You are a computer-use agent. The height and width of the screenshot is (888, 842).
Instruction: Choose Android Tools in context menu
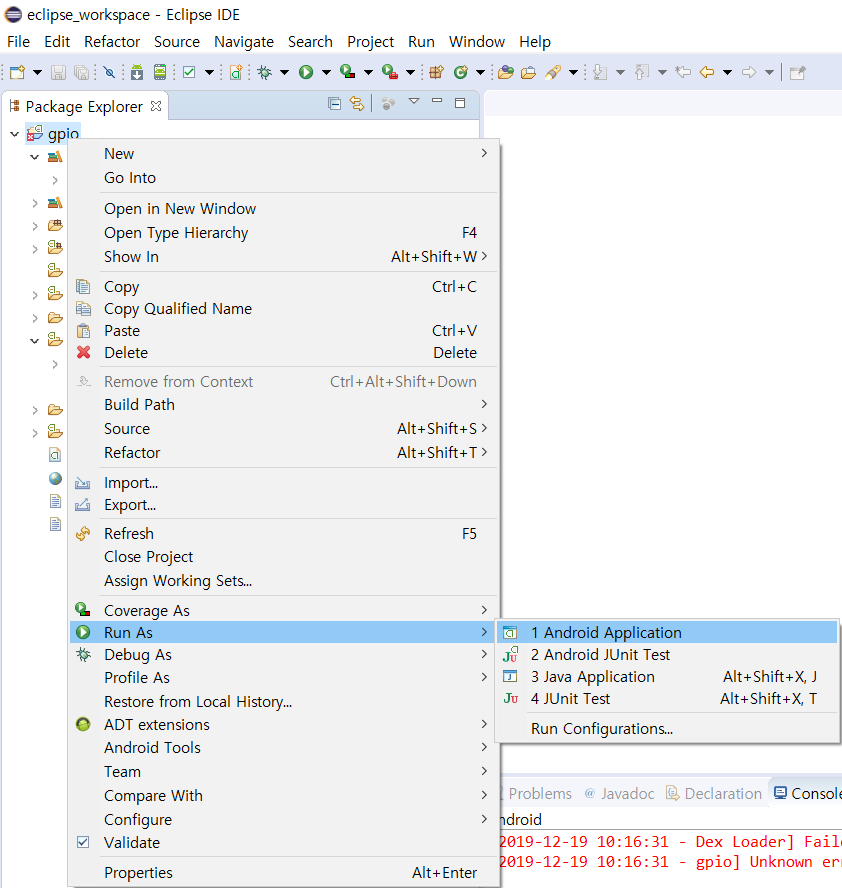pyautogui.click(x=284, y=748)
